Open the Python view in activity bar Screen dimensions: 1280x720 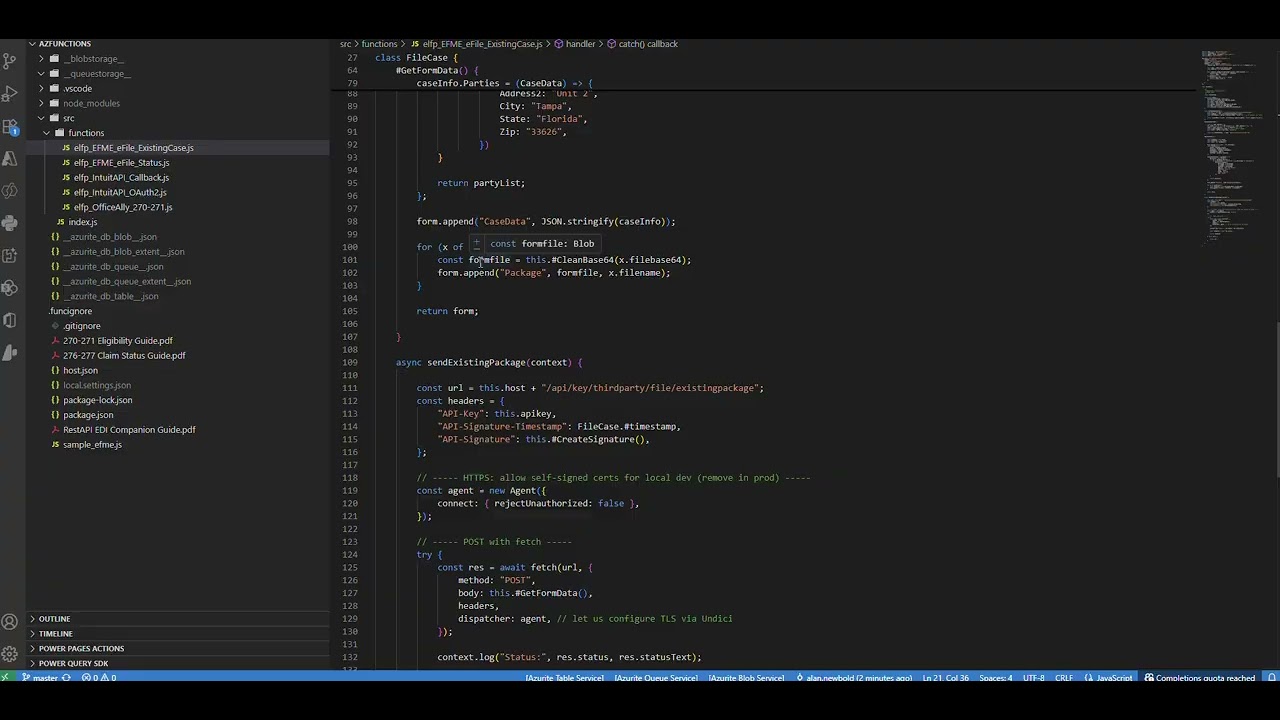pos(10,223)
